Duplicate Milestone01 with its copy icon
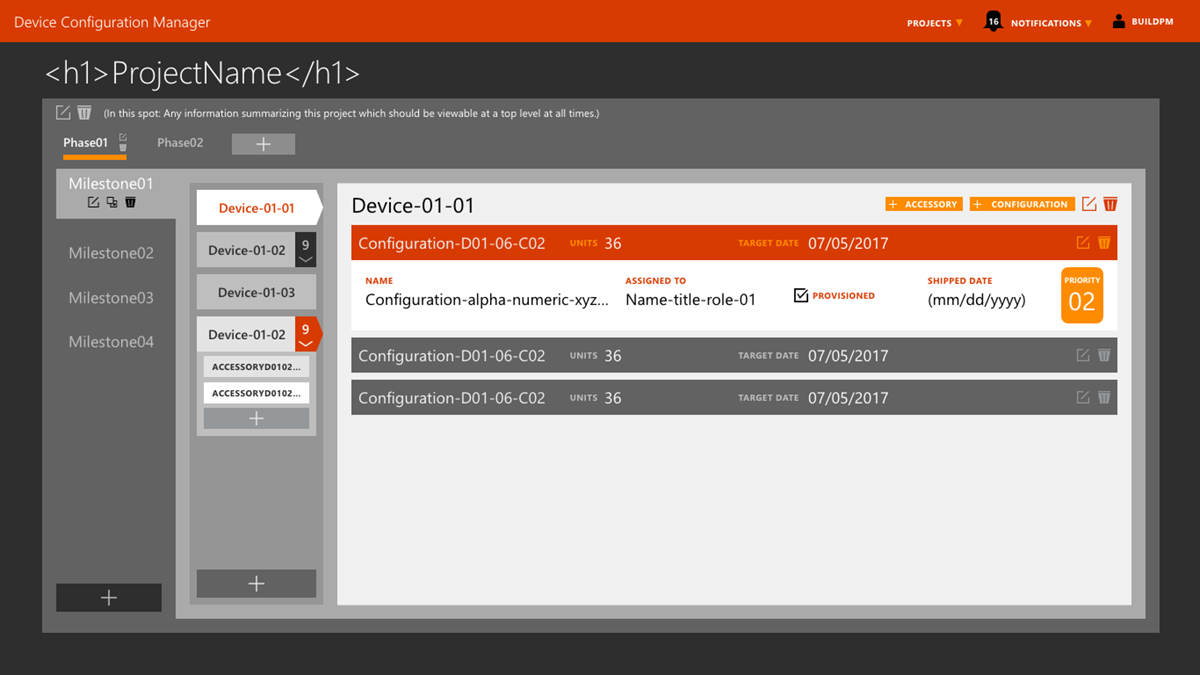This screenshot has width=1200, height=675. tap(112, 203)
